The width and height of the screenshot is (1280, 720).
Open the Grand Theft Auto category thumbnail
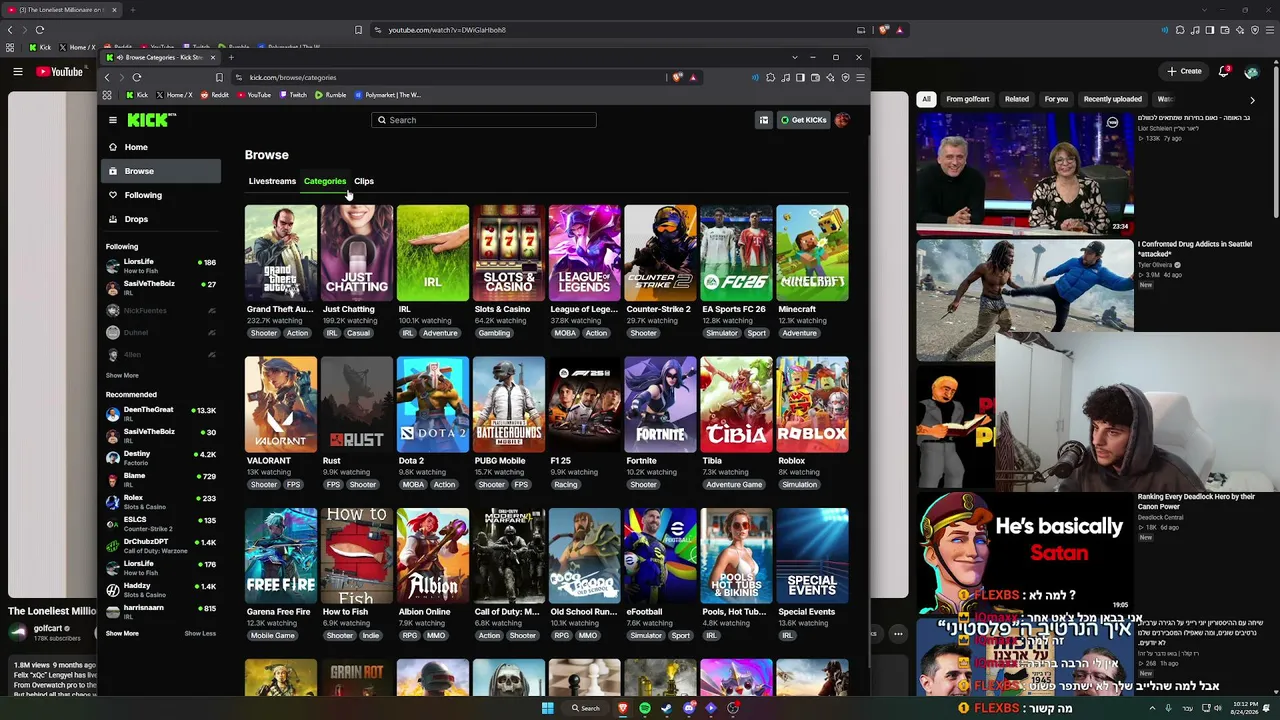click(x=281, y=253)
